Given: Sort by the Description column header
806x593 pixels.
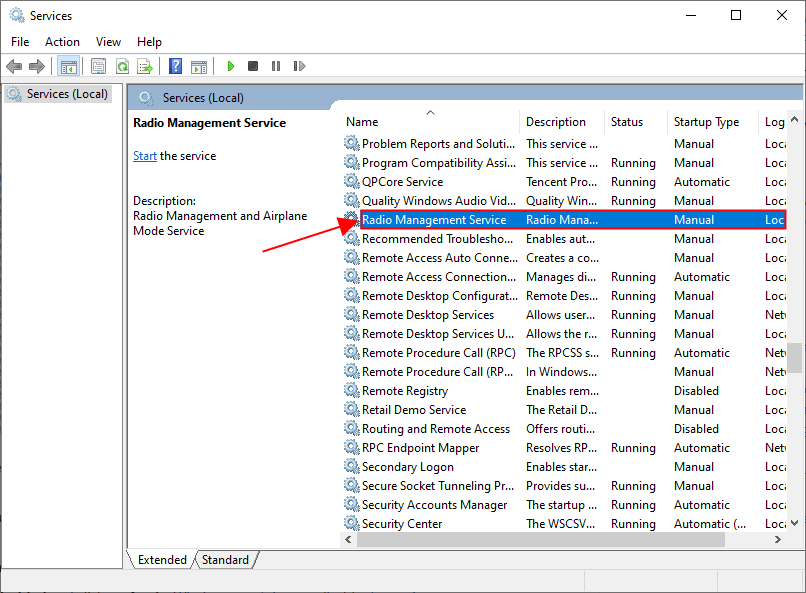Looking at the screenshot, I should click(x=561, y=122).
